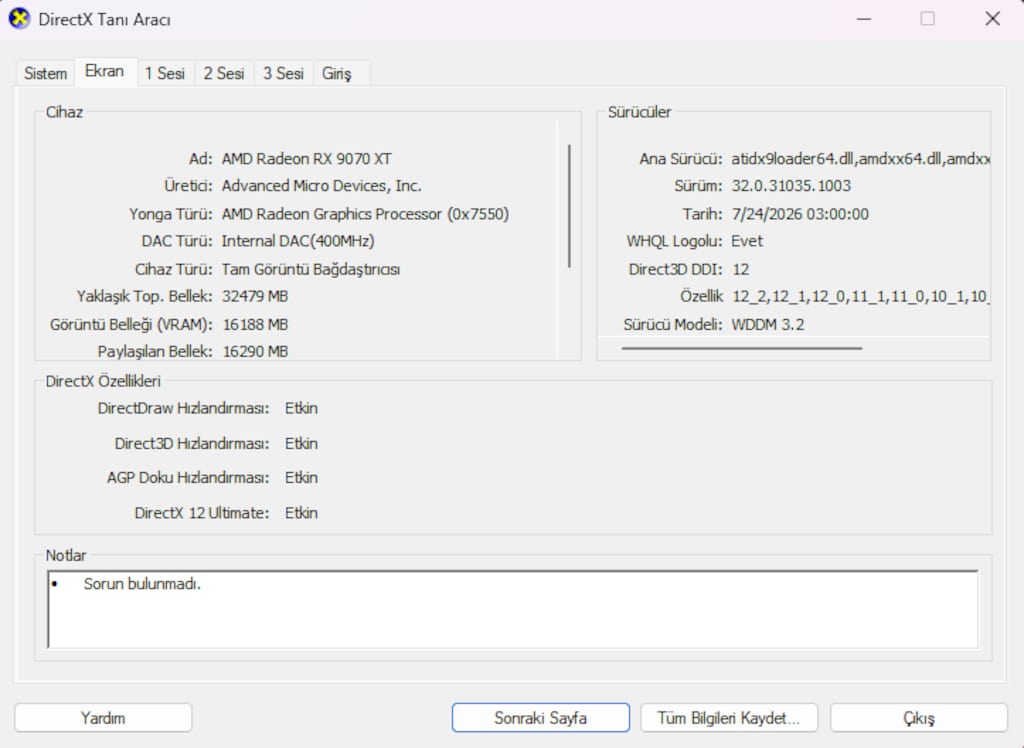Click the DirectX 12 Ultimate Etkin value
The image size is (1024, 748).
click(x=301, y=513)
